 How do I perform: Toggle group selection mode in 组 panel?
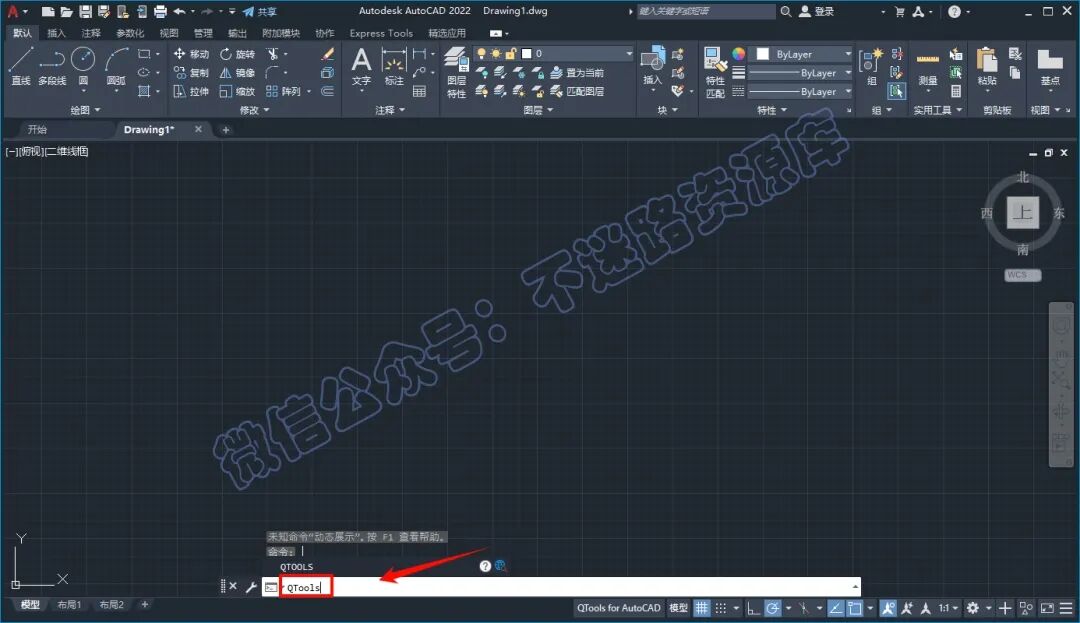pyautogui.click(x=896, y=91)
